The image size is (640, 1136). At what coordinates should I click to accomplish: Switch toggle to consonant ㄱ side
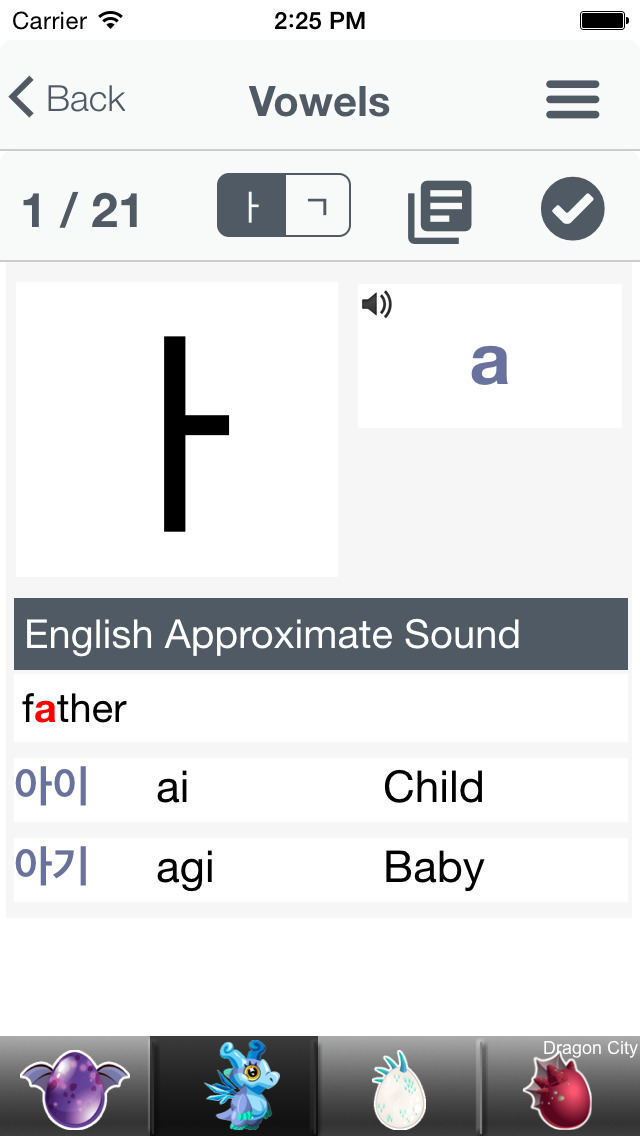pyautogui.click(x=318, y=205)
